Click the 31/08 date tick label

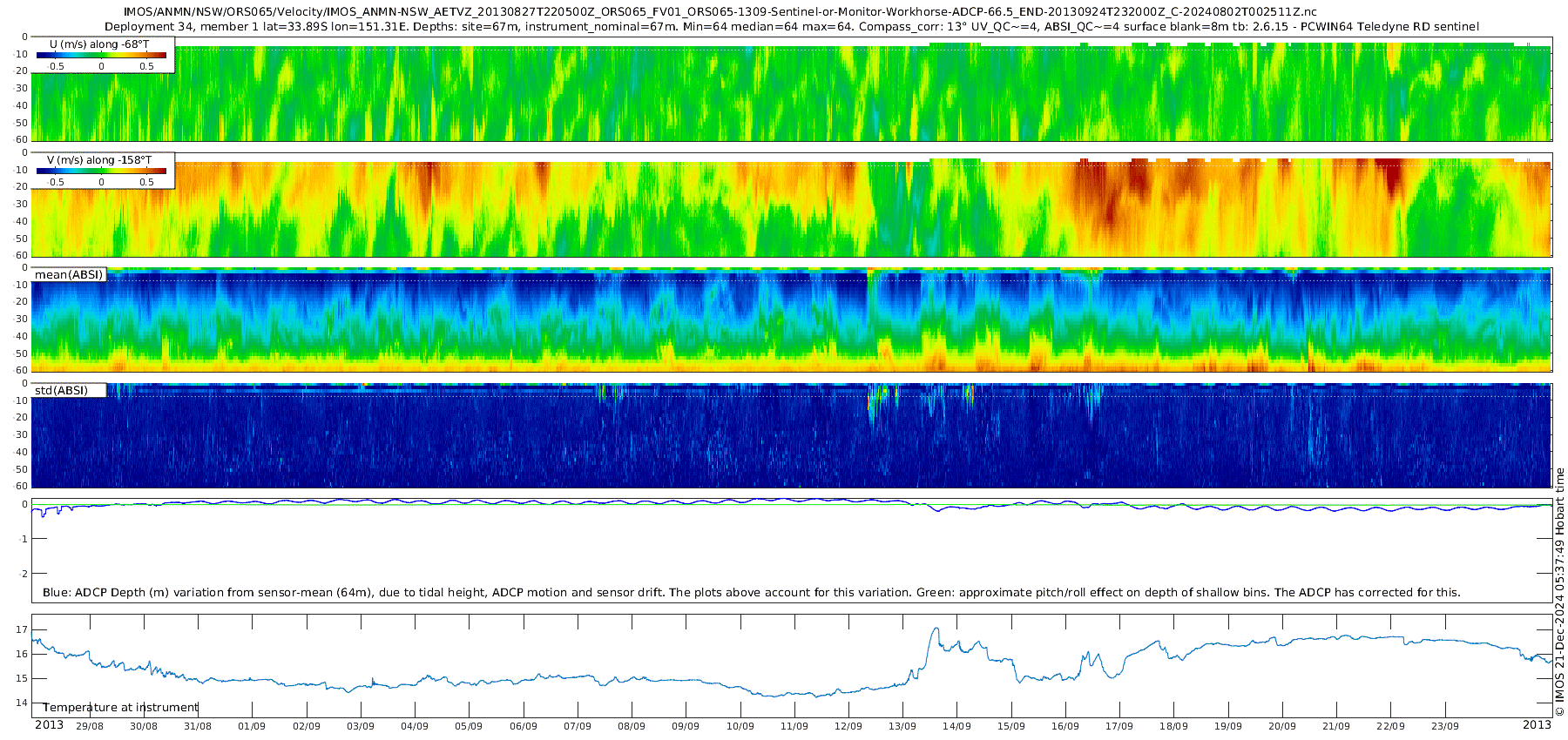coord(198,726)
